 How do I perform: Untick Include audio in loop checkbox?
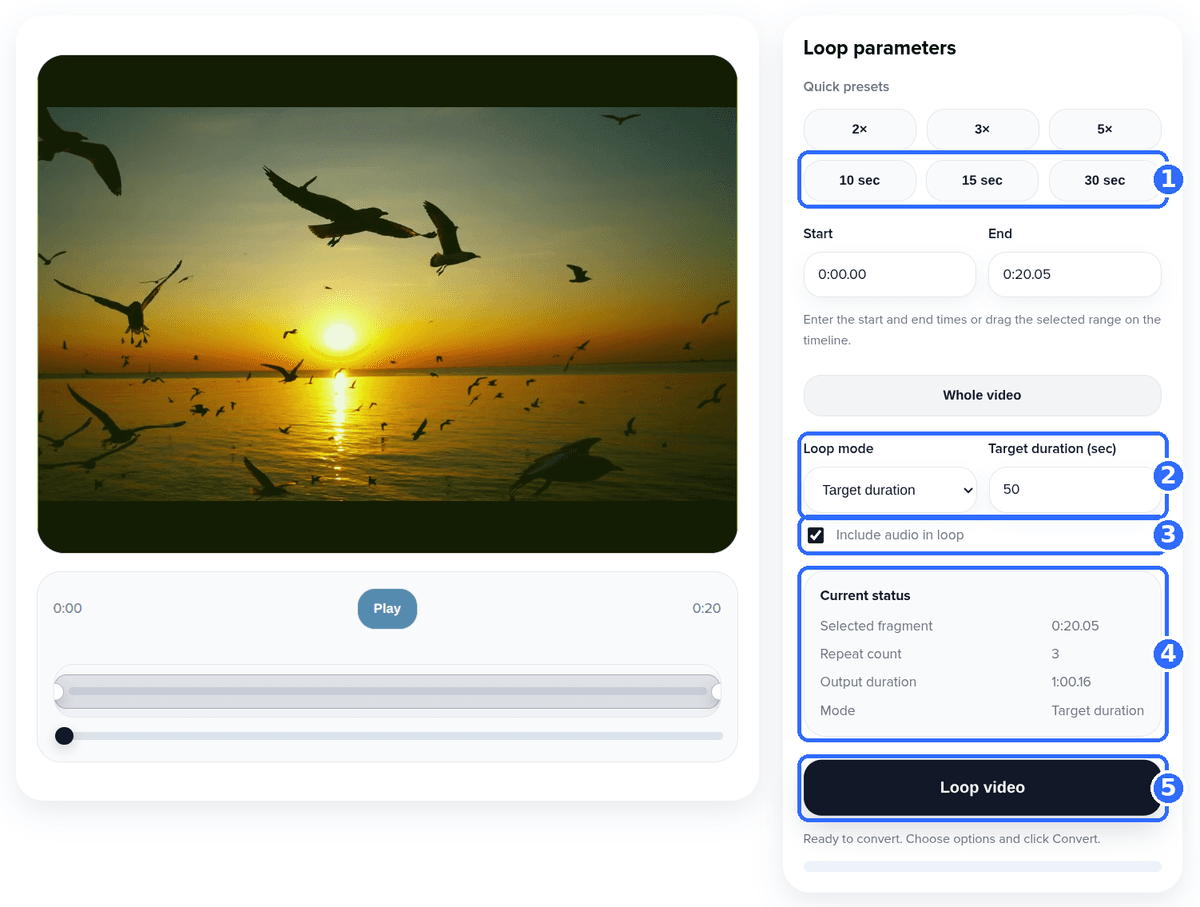[816, 535]
